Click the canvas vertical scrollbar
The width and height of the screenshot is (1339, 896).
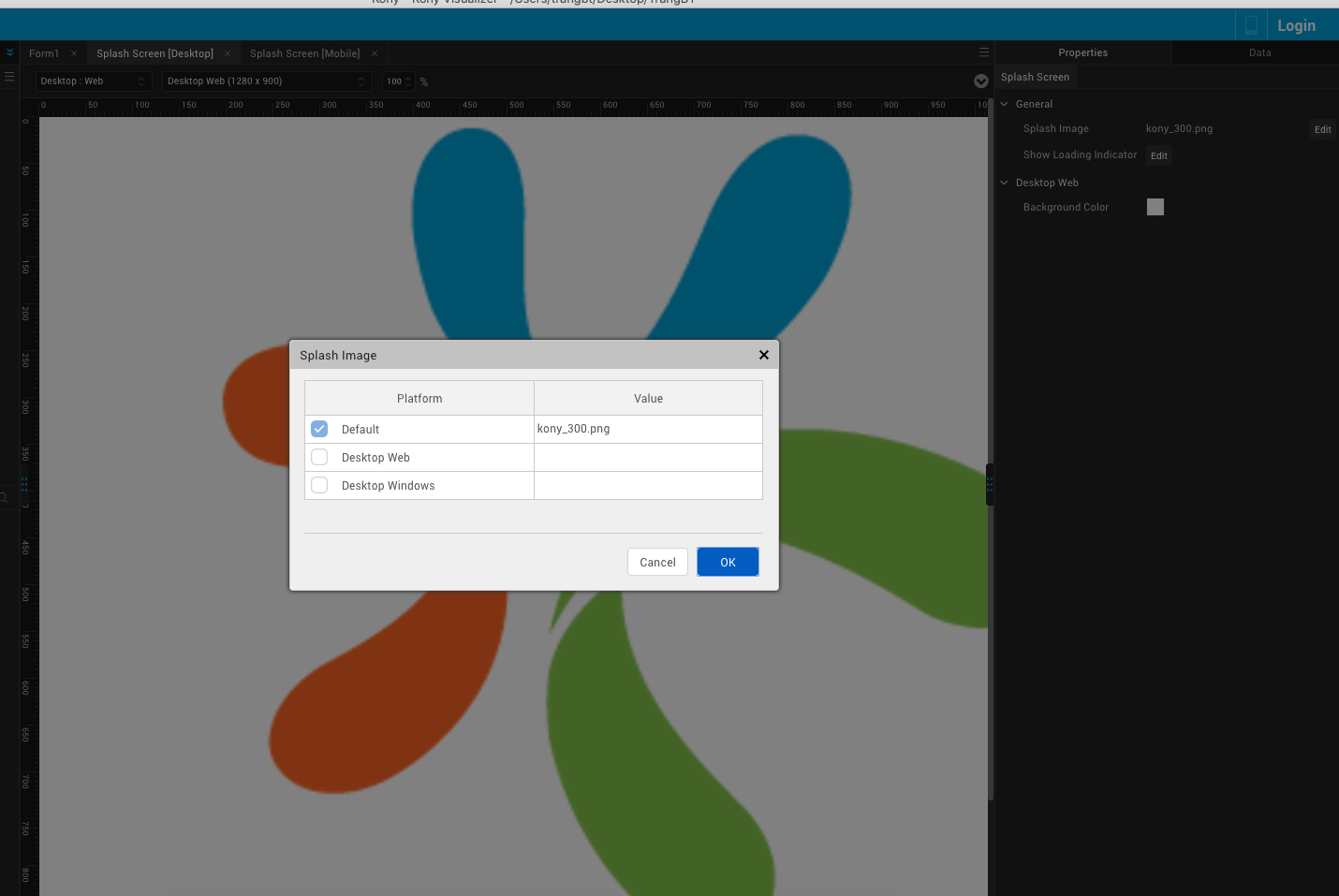[x=991, y=449]
